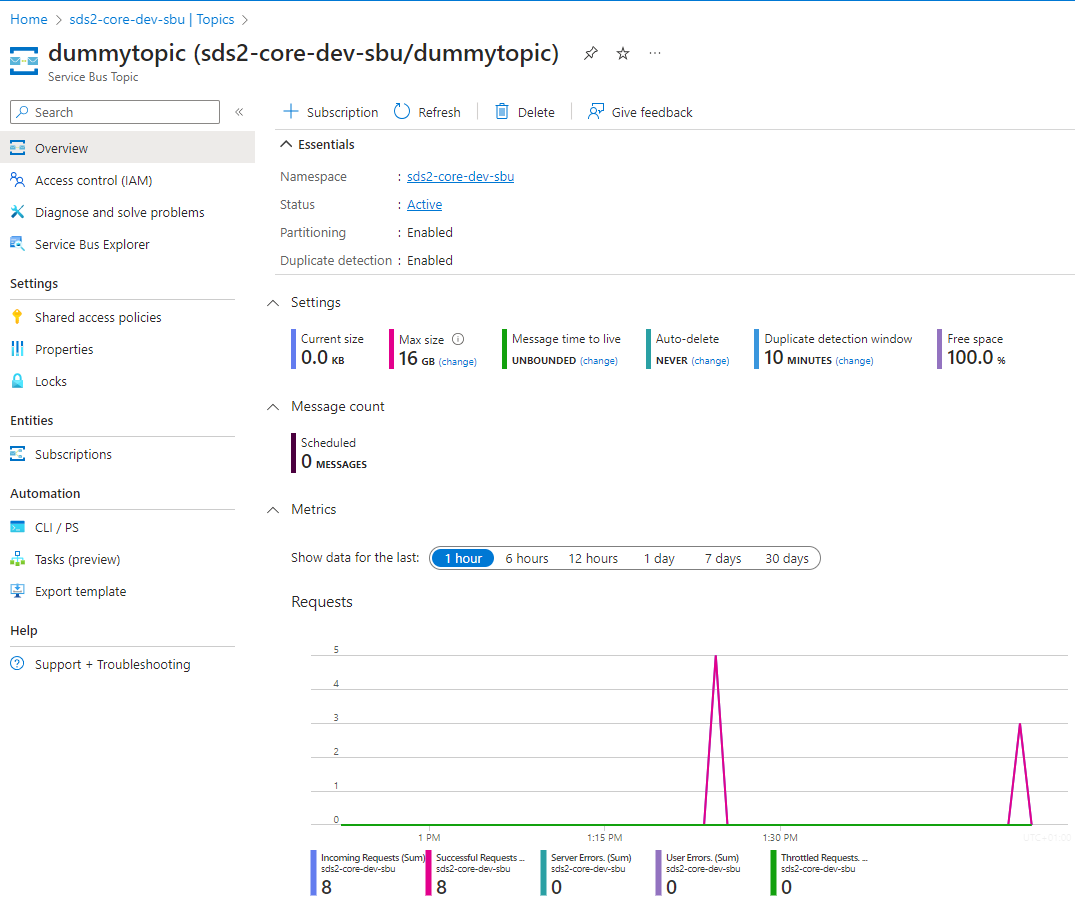Add a new Subscription
1075x904 pixels.
point(331,112)
